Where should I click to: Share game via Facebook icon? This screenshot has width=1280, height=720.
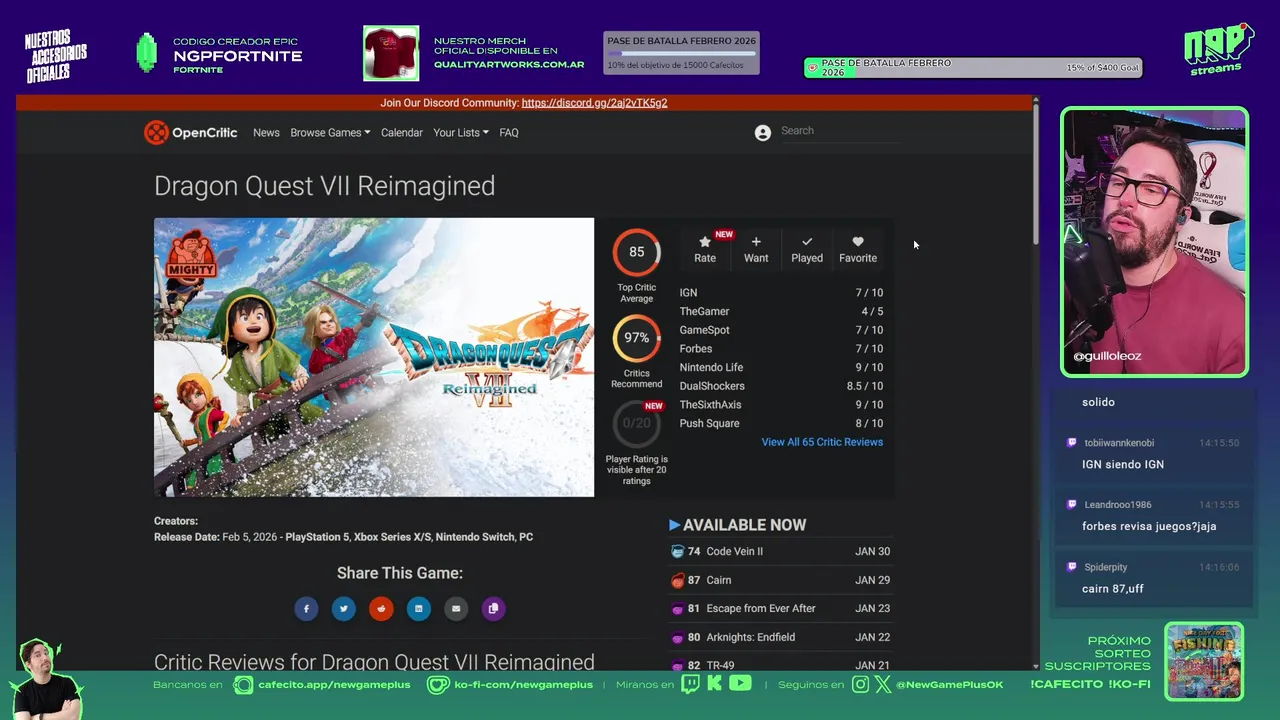tap(306, 608)
